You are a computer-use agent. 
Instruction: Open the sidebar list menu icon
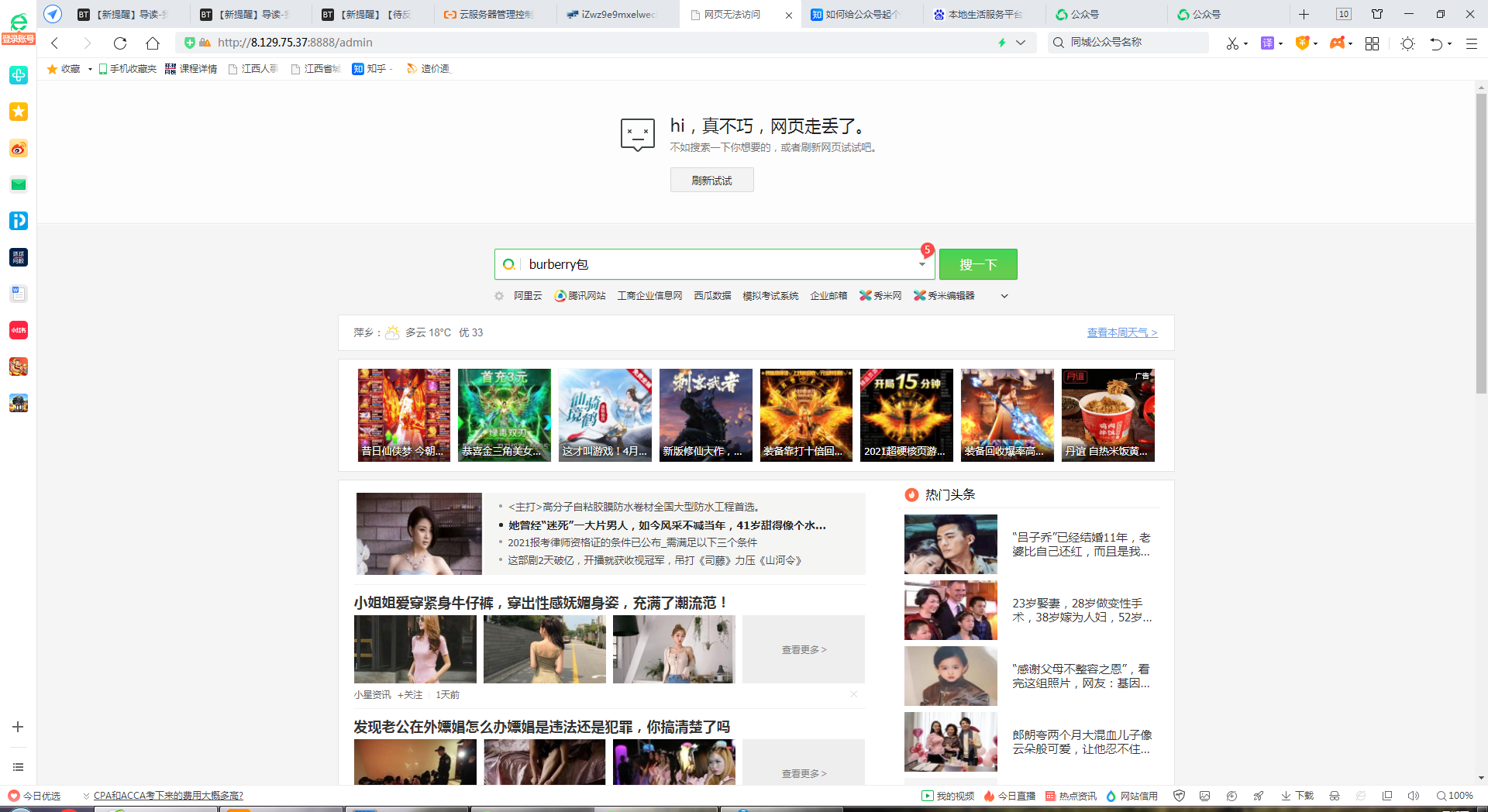point(18,767)
